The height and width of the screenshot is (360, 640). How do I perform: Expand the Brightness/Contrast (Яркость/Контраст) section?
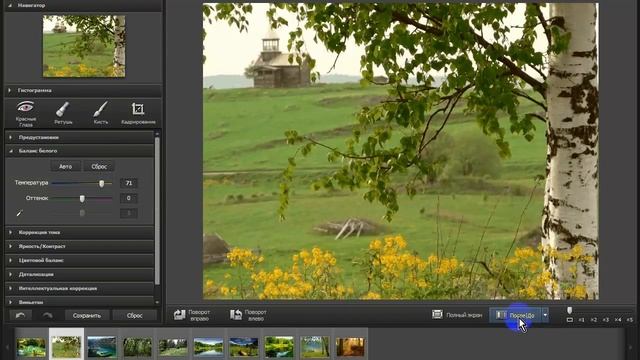point(80,247)
